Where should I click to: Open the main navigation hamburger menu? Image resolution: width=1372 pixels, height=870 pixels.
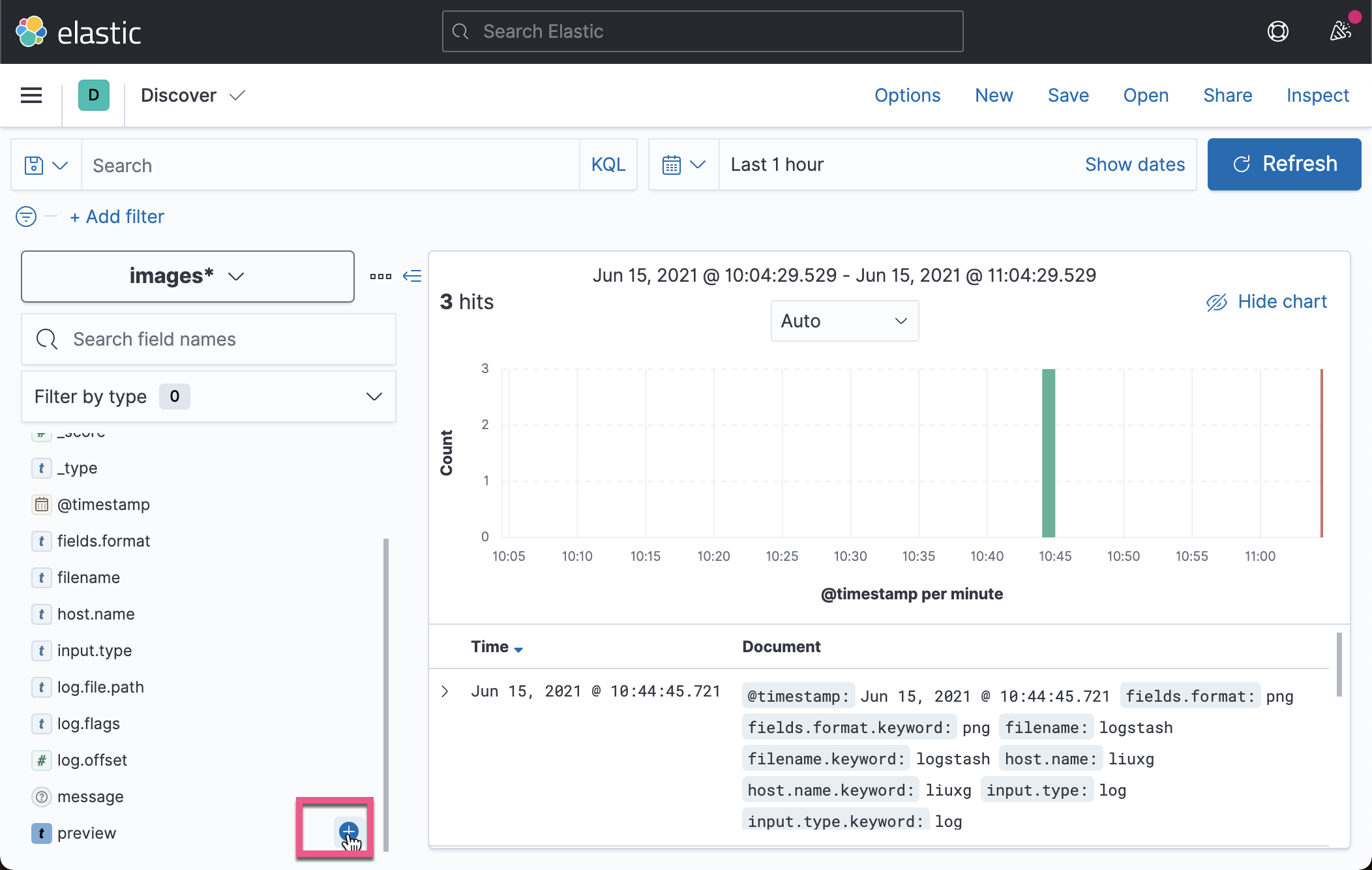[x=30, y=95]
